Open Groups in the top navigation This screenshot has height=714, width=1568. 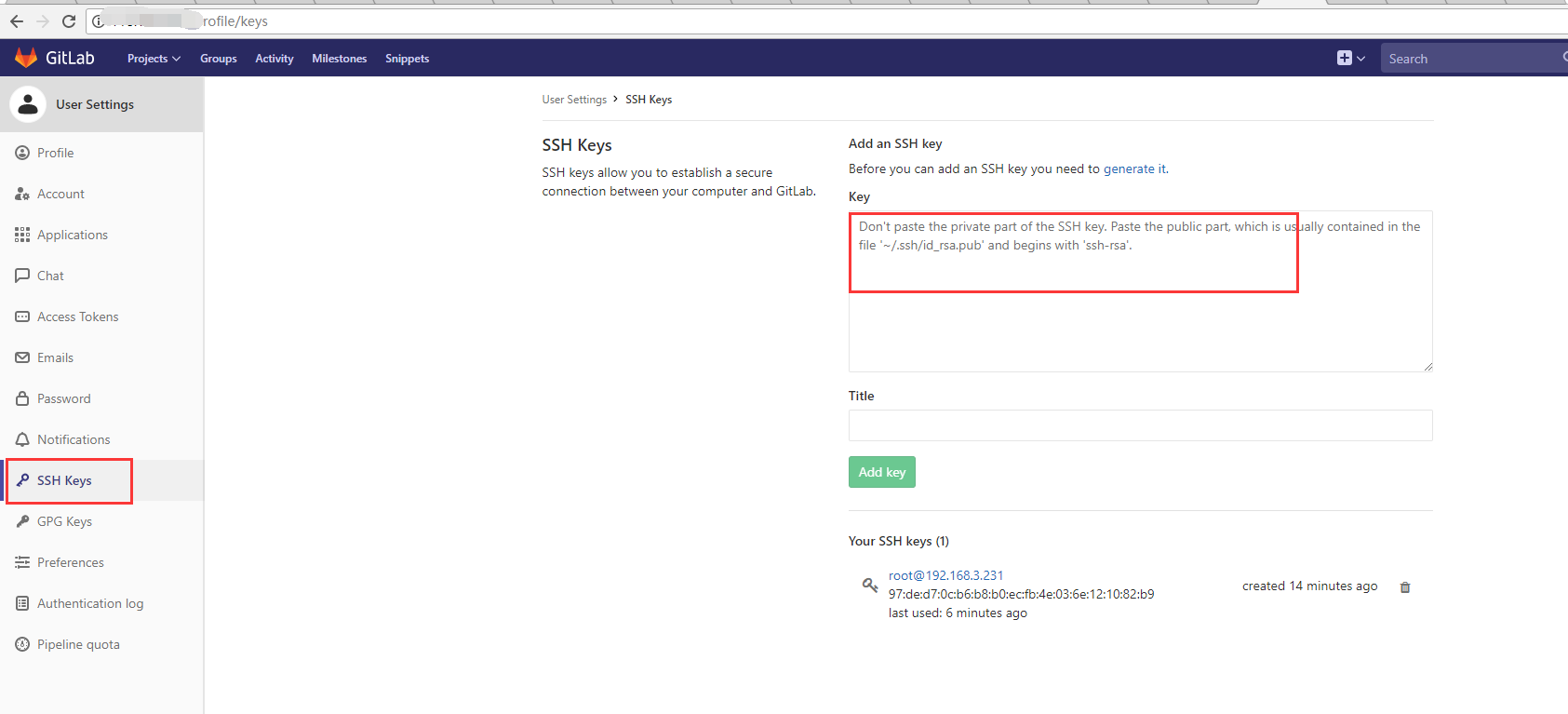coord(219,58)
